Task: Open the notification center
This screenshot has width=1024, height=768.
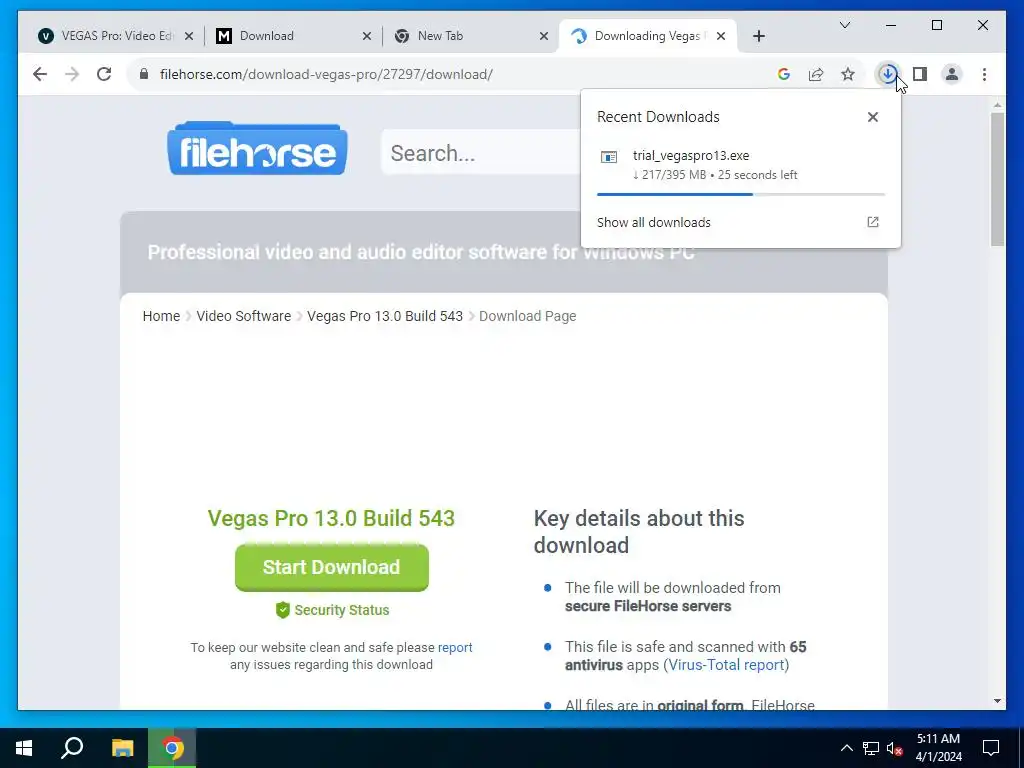Action: [x=991, y=748]
